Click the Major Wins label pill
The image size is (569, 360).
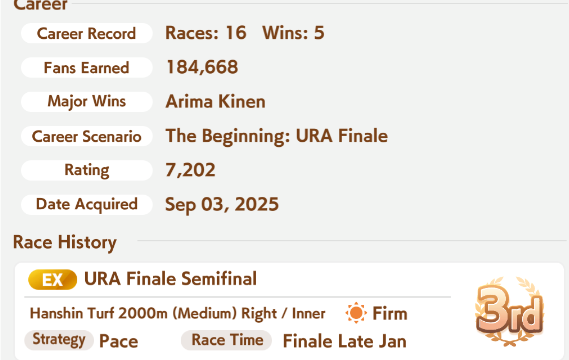(x=86, y=102)
